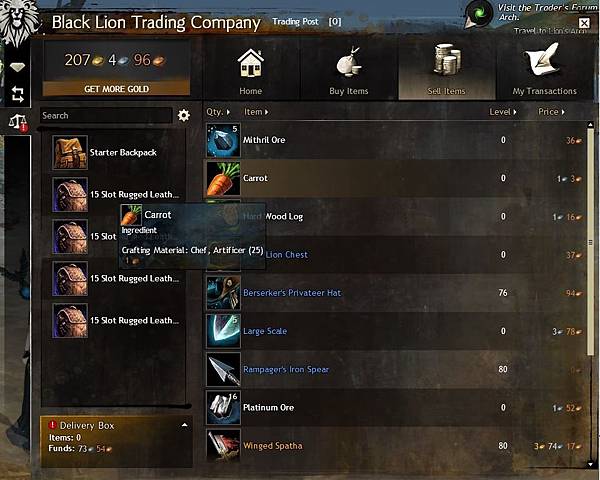The image size is (600, 480).
Task: Sort listings by Level column
Action: coord(502,112)
